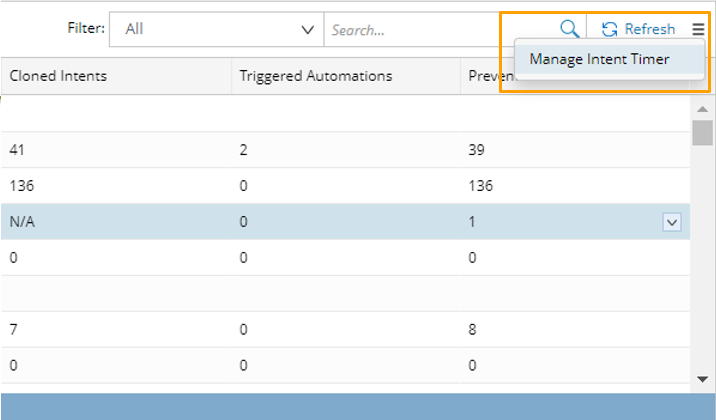This screenshot has height=420, width=716.
Task: Click into the Search text field
Action: [x=440, y=30]
